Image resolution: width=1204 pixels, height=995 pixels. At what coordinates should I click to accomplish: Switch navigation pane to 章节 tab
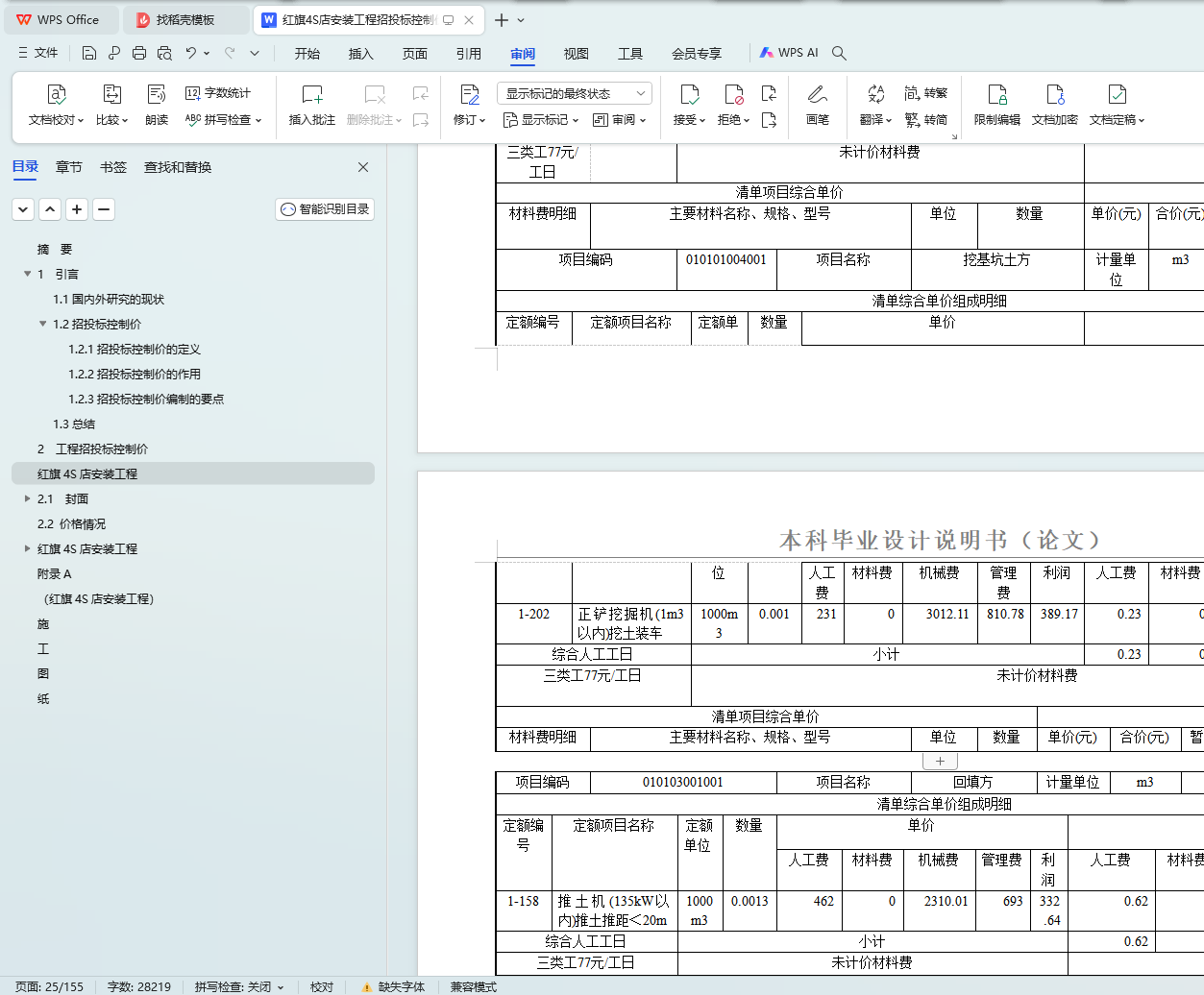point(69,167)
